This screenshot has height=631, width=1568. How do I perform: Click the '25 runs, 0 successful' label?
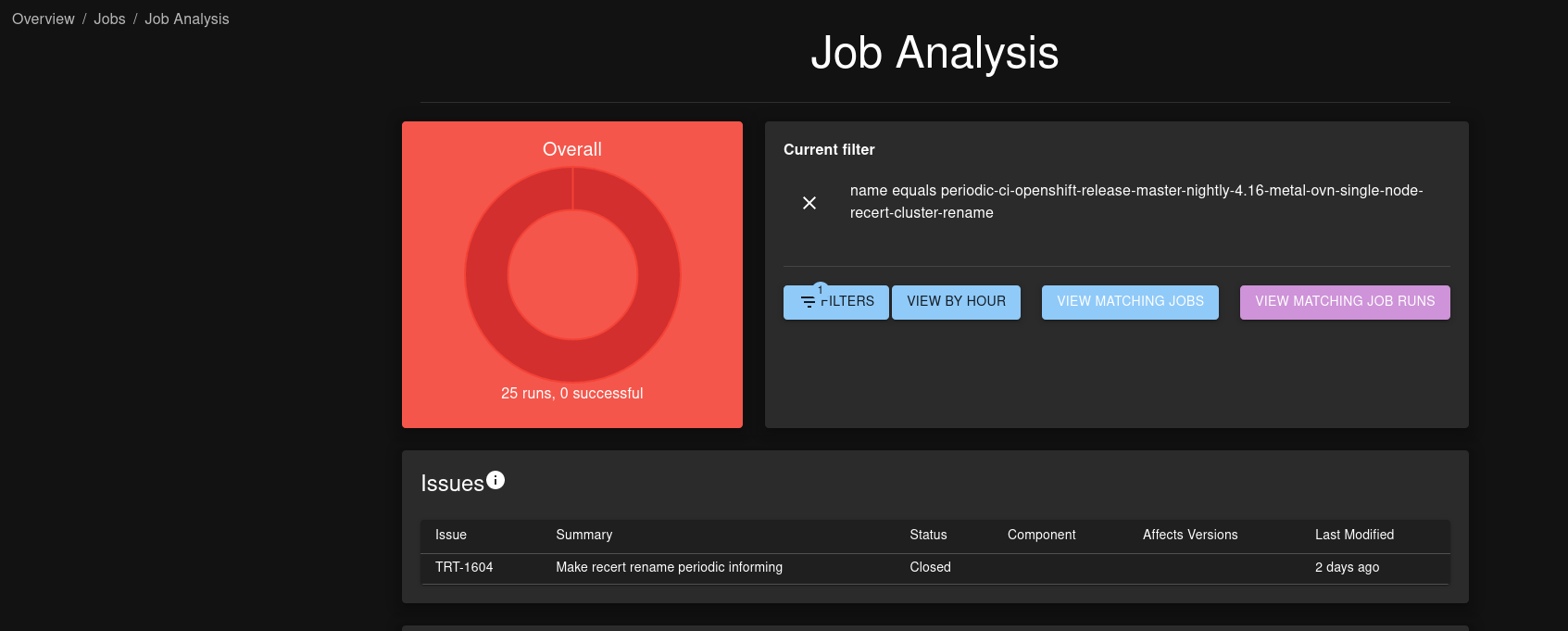(572, 394)
